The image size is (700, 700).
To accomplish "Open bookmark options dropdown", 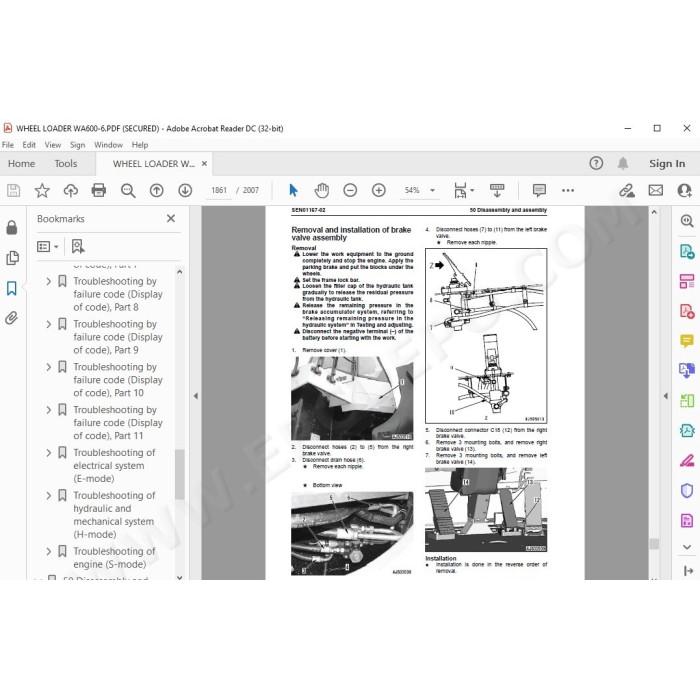I will point(47,246).
